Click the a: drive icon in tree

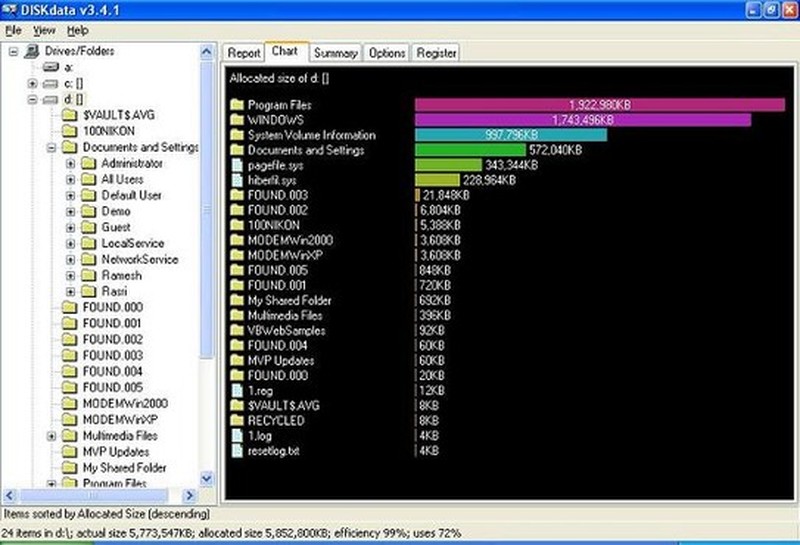51,67
